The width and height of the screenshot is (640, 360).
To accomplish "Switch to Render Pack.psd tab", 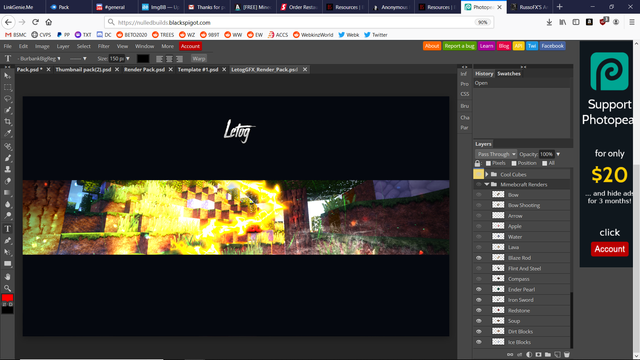I will [x=144, y=70].
